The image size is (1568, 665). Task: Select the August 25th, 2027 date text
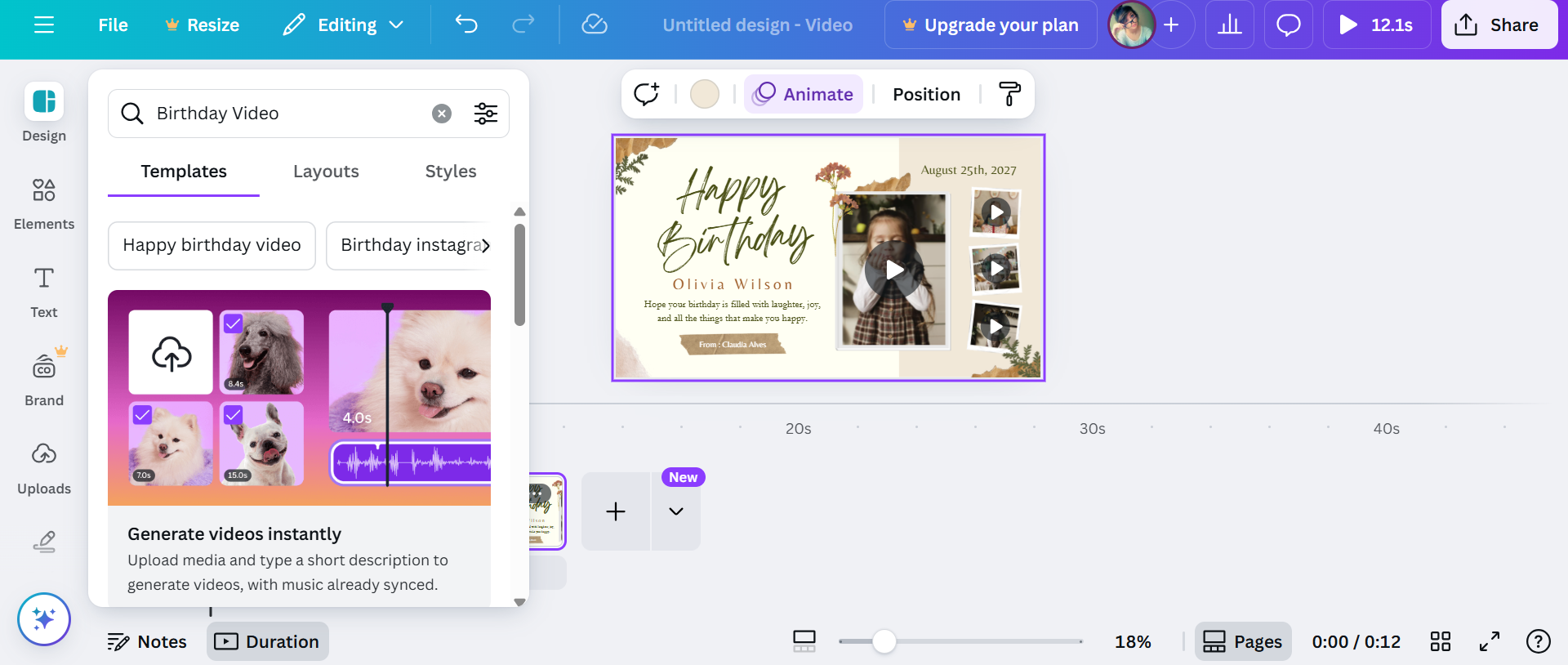[969, 170]
